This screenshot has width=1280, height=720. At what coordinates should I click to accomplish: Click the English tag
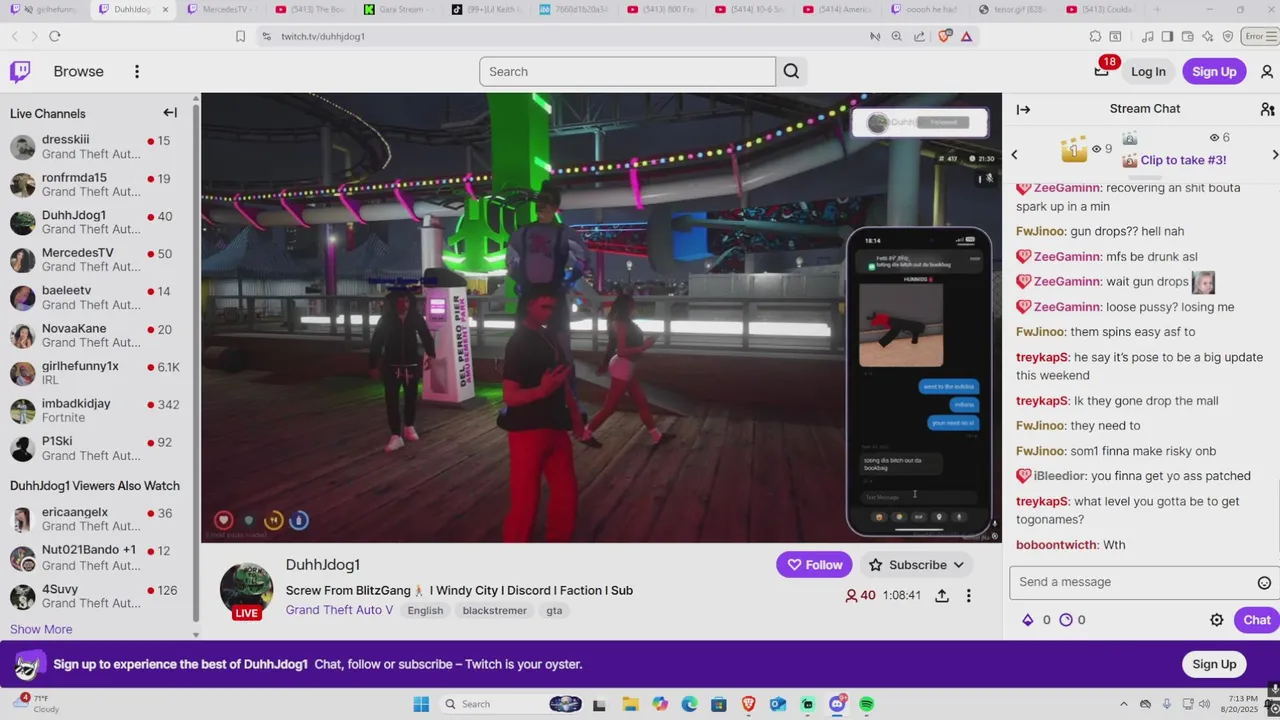425,610
